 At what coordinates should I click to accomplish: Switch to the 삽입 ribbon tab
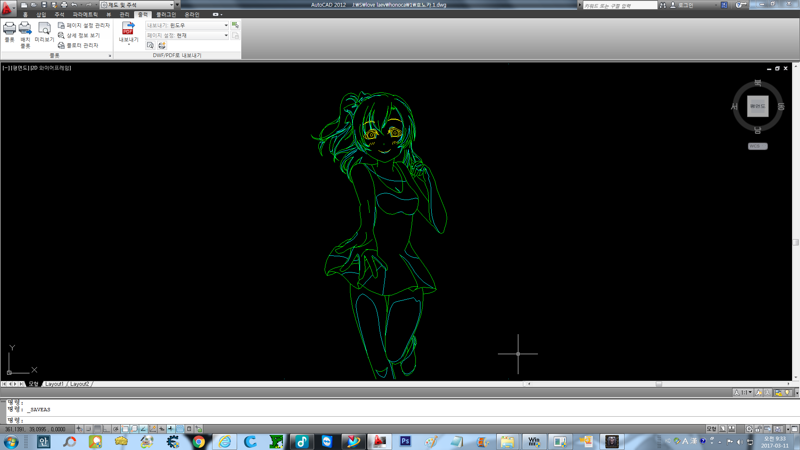tap(41, 14)
